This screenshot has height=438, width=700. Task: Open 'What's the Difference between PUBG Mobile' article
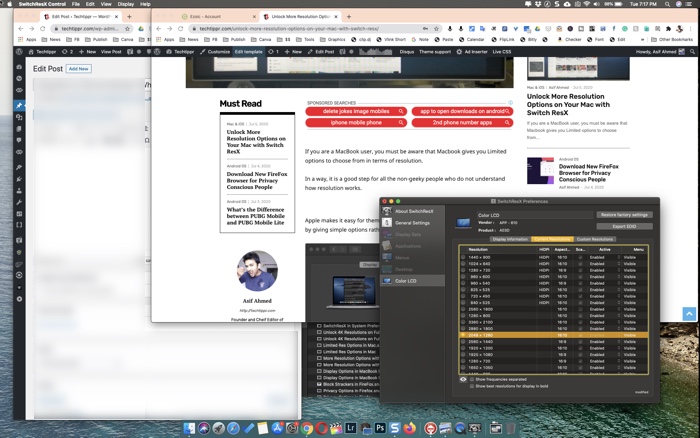[x=255, y=216]
